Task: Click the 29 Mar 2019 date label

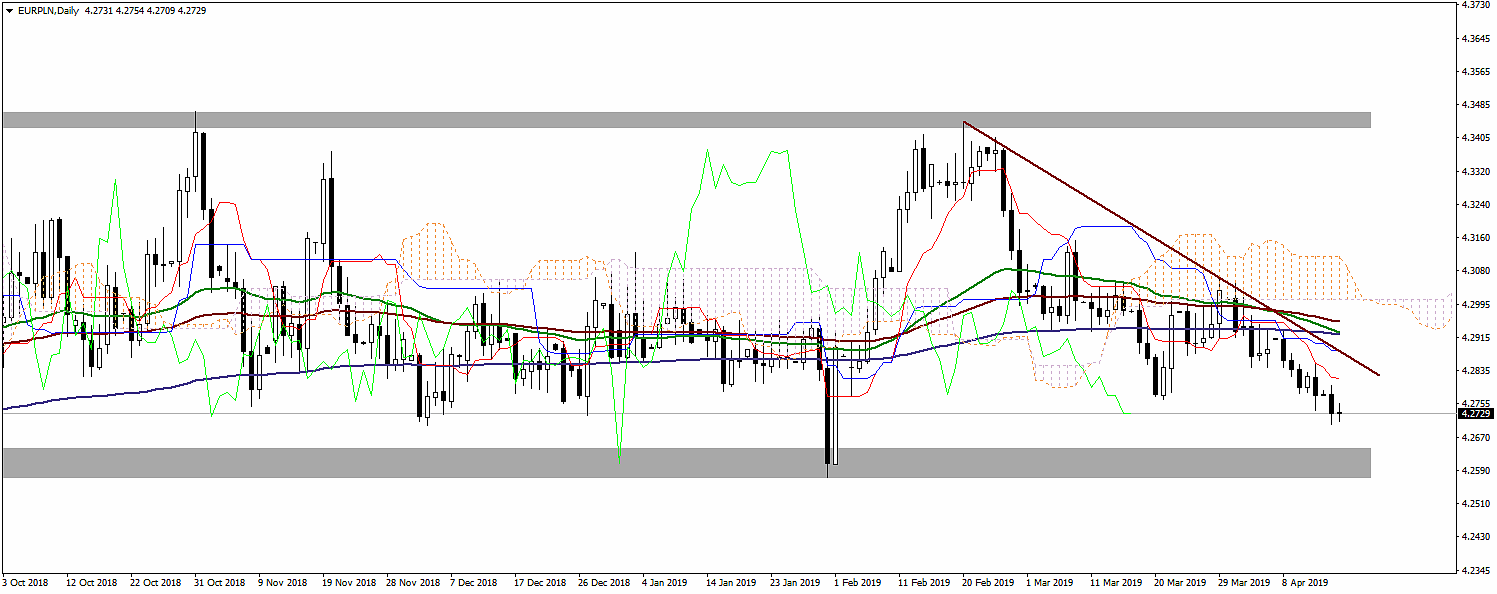Action: 1243,582
